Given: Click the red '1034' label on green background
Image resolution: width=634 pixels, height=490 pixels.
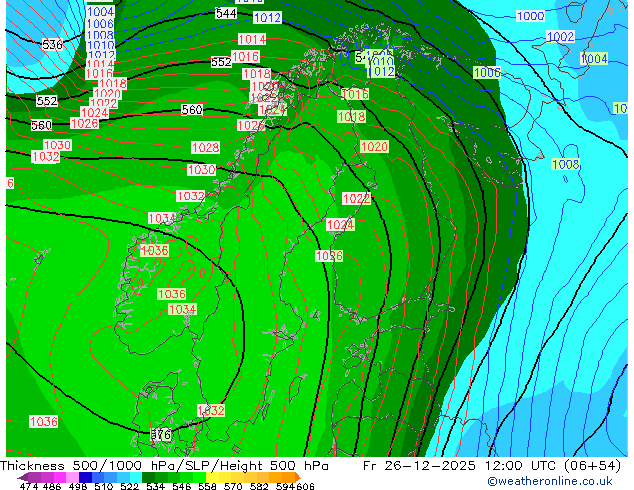Looking at the screenshot, I should (x=183, y=310).
